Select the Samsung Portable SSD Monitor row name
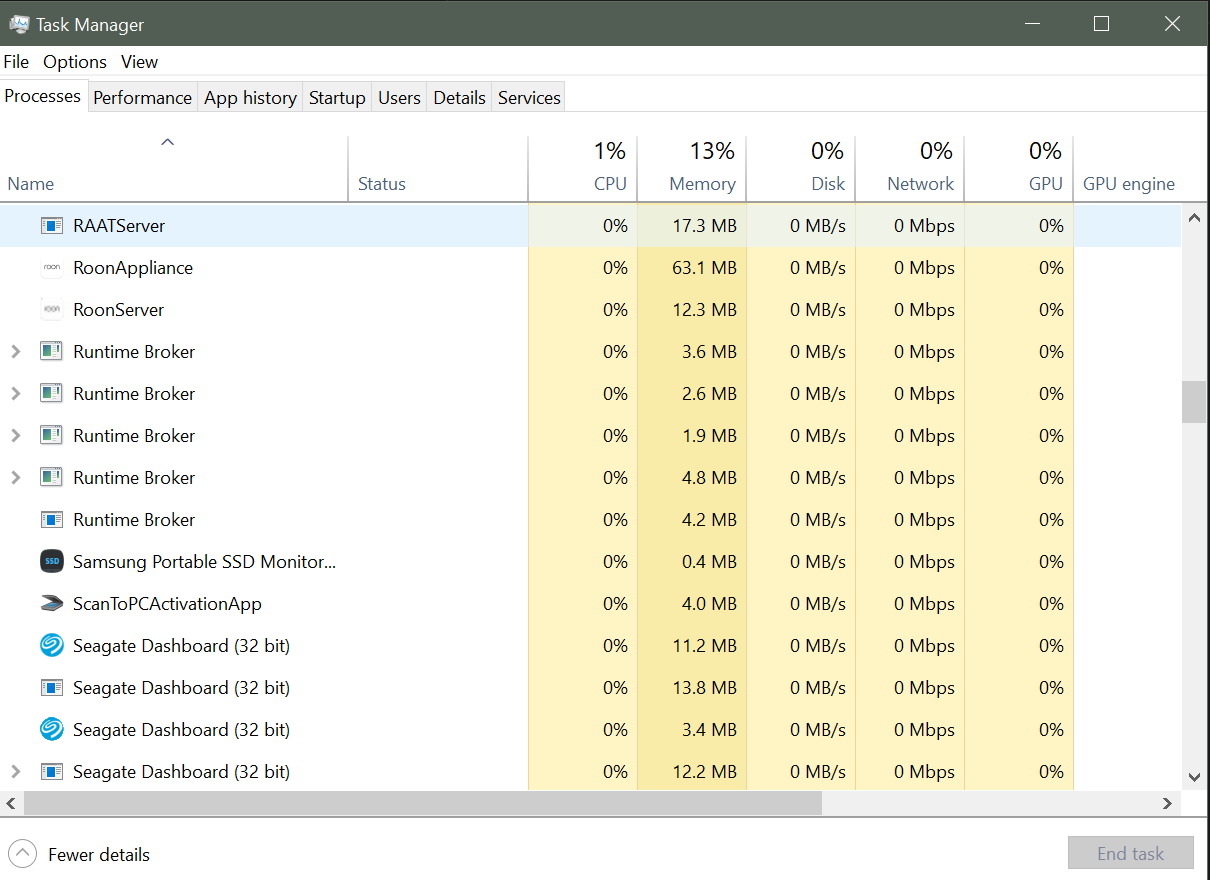This screenshot has width=1210, height=880. [x=204, y=562]
